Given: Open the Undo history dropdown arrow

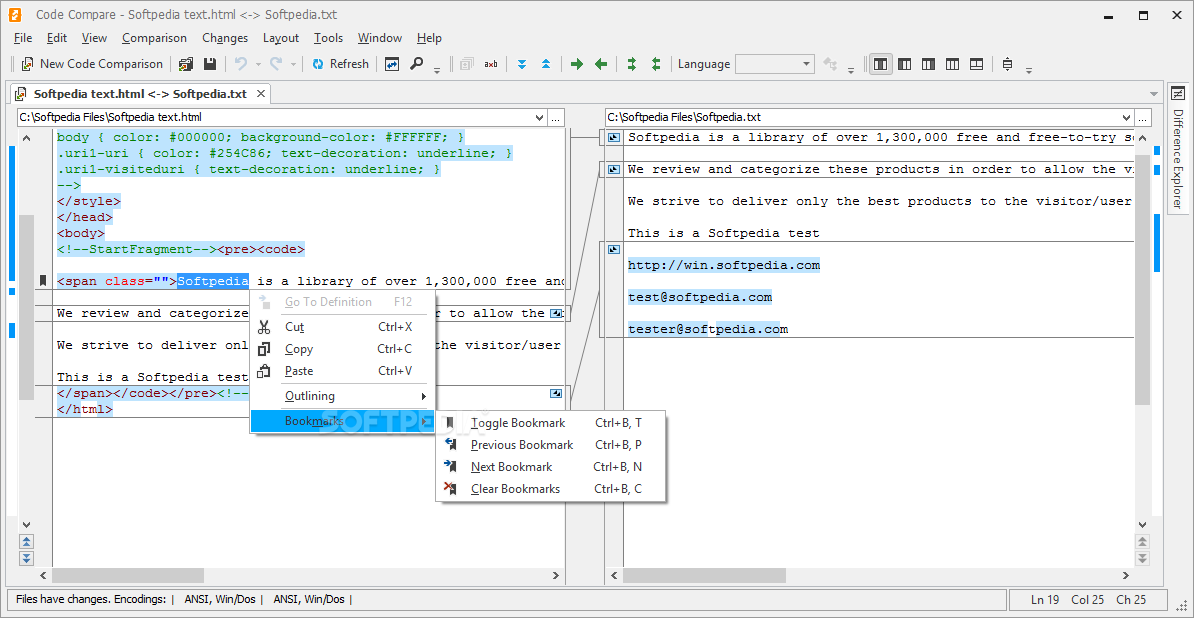Looking at the screenshot, I should pyautogui.click(x=258, y=65).
